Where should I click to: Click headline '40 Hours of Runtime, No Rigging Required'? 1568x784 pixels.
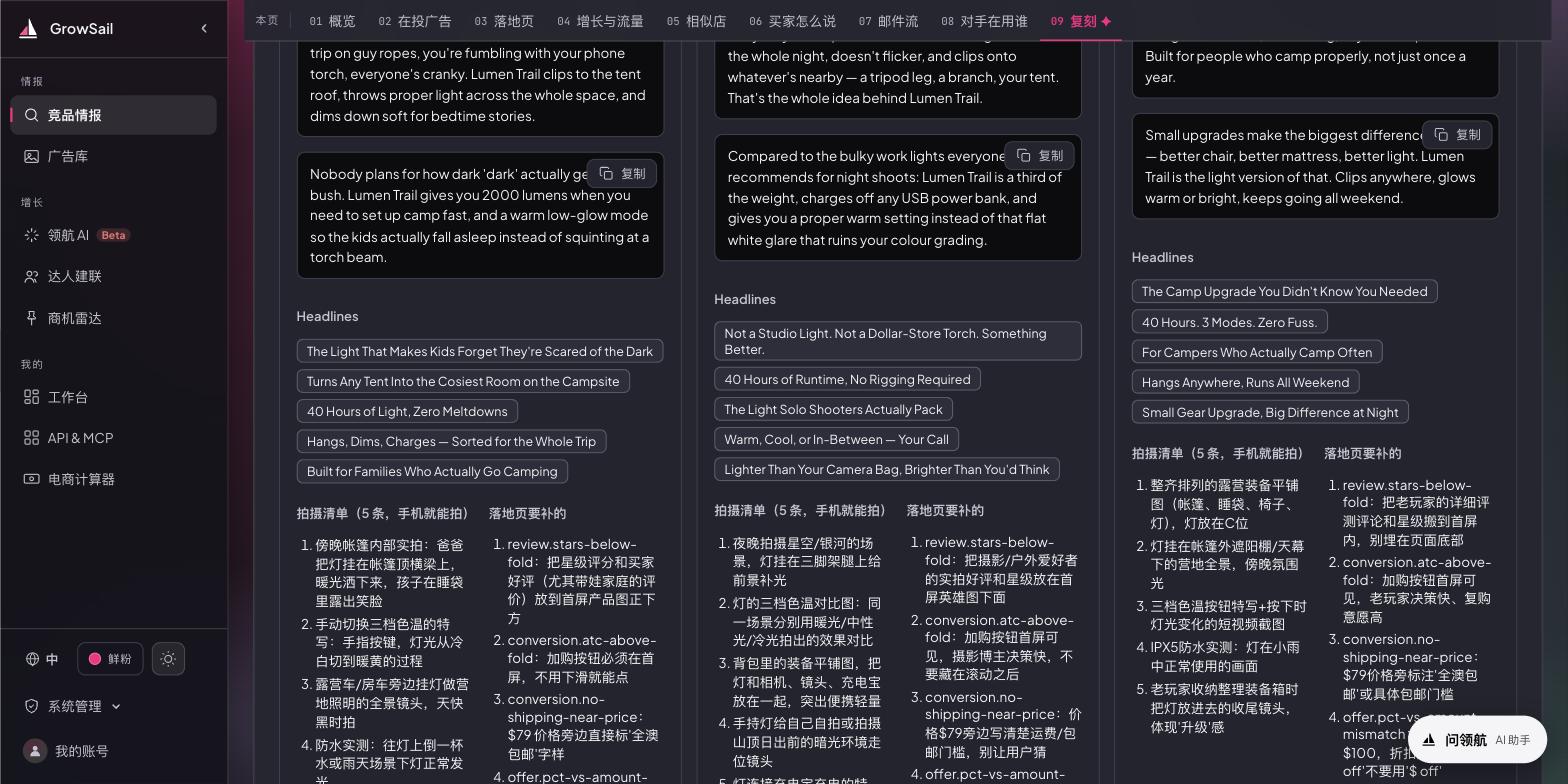[x=847, y=379]
